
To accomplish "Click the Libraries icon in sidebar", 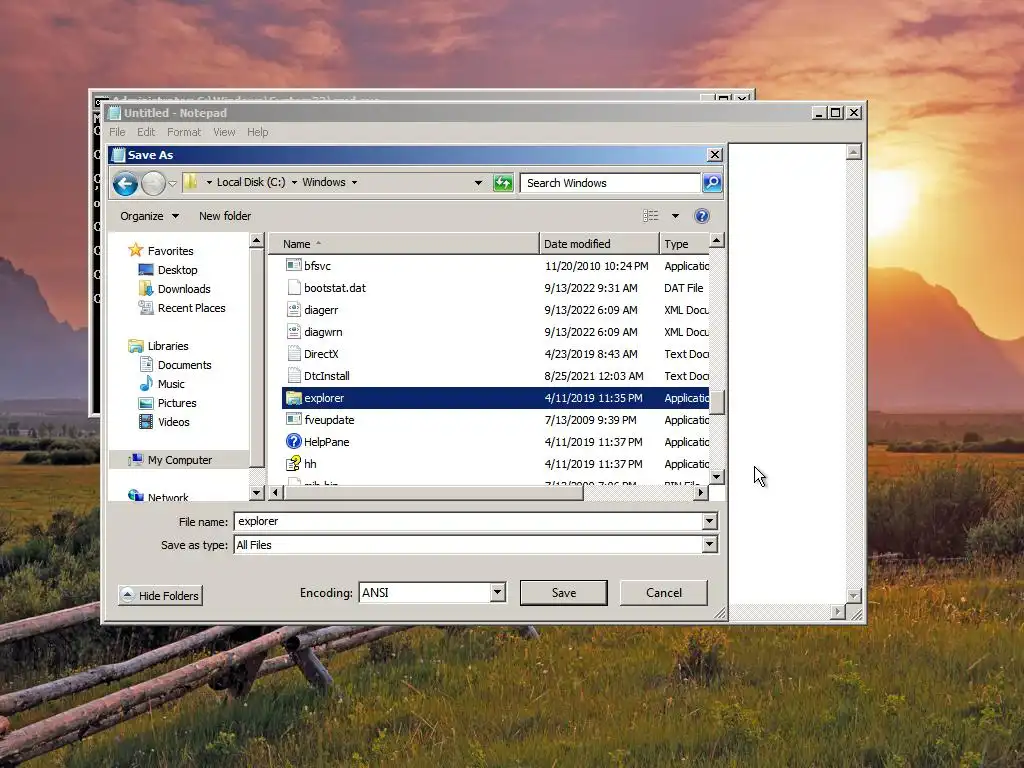I will click(x=136, y=345).
